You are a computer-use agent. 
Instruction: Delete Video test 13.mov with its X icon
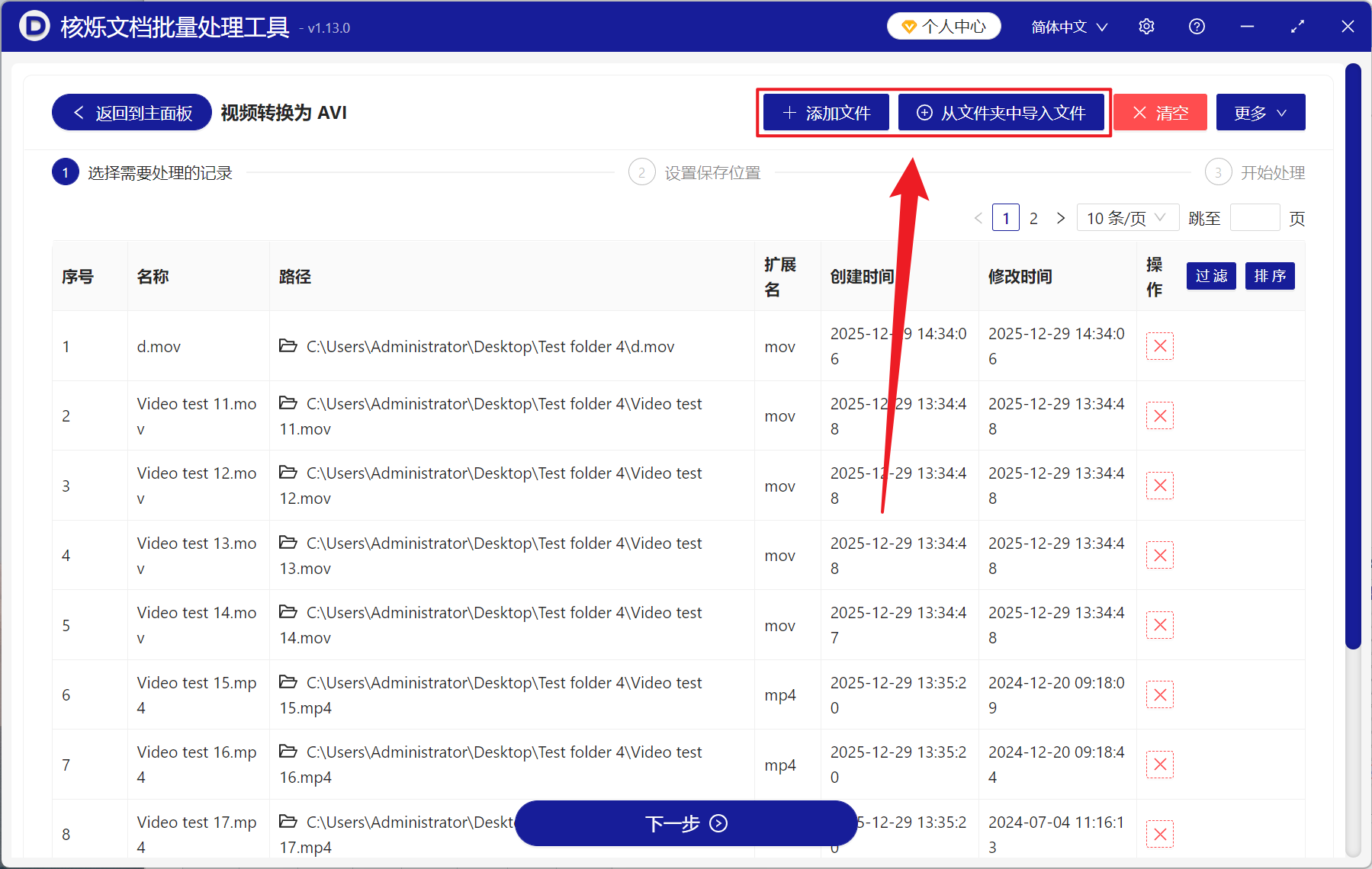(x=1160, y=555)
